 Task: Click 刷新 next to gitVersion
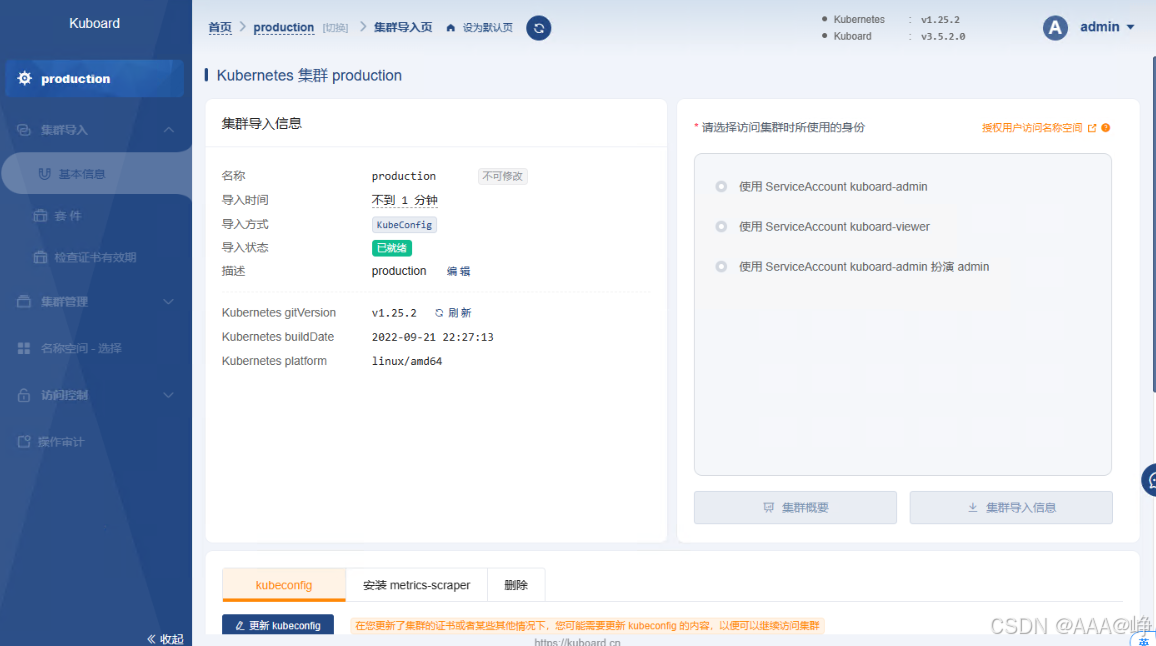coord(459,313)
